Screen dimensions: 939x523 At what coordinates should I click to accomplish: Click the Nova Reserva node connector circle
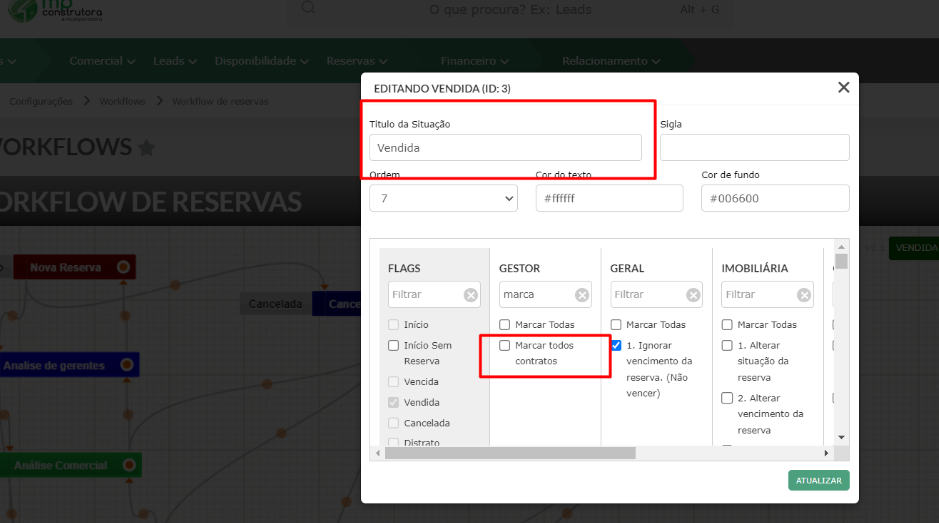(123, 267)
